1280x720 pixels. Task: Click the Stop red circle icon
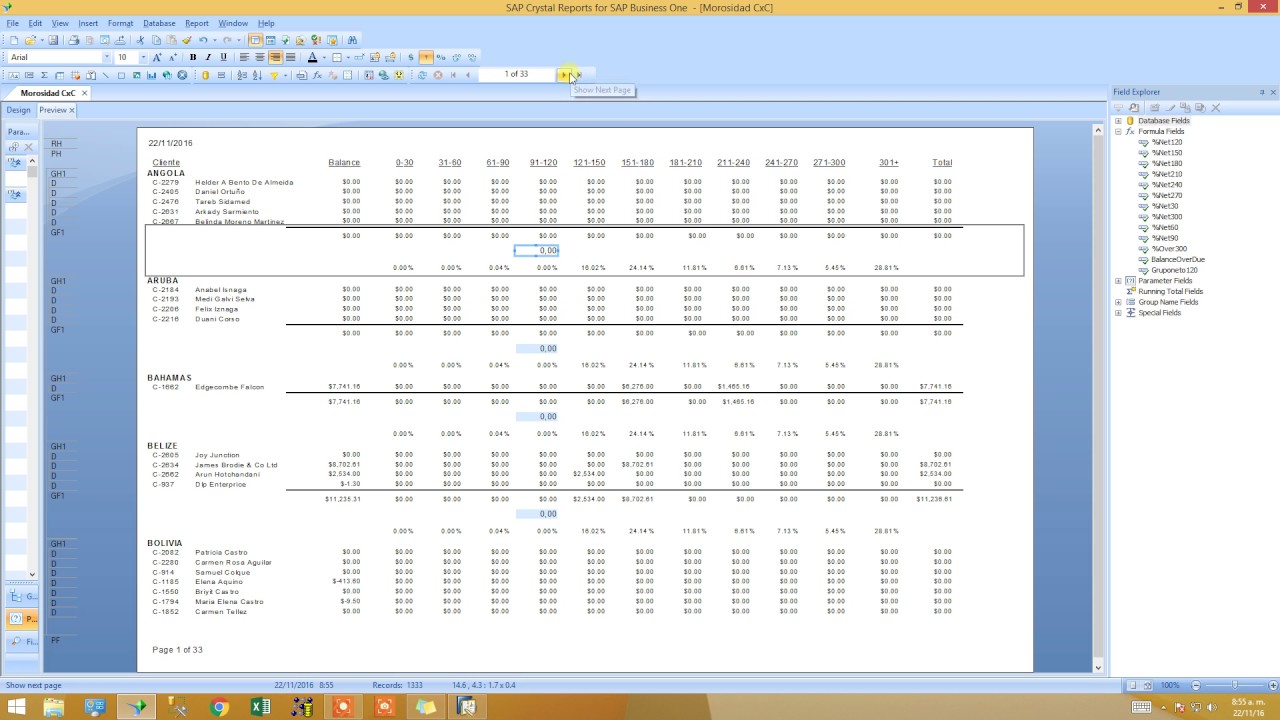(x=438, y=75)
